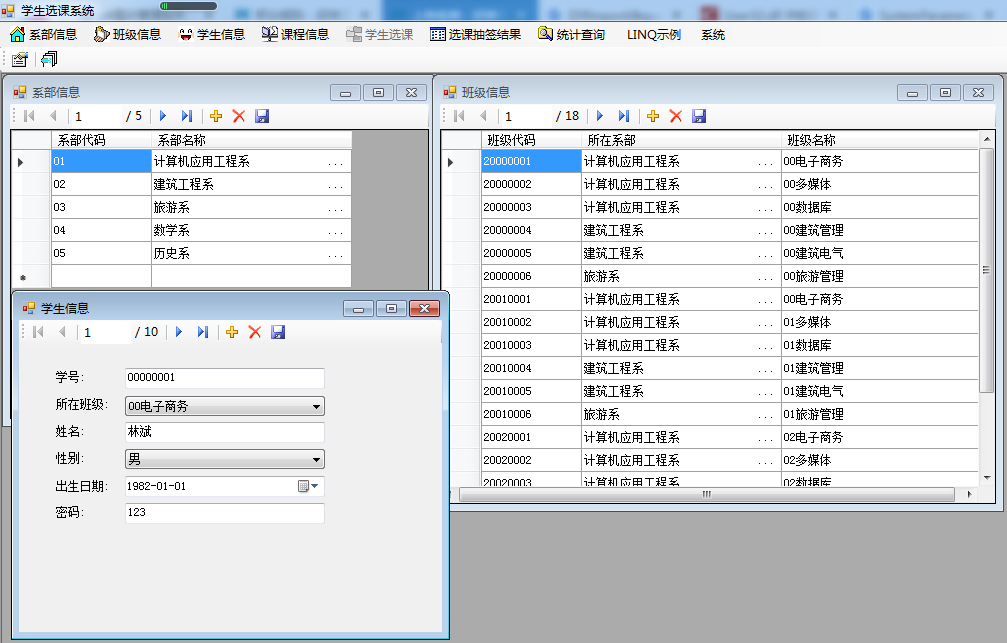This screenshot has width=1007, height=643.
Task: Go to next record in 系部信息 window
Action: click(x=162, y=116)
